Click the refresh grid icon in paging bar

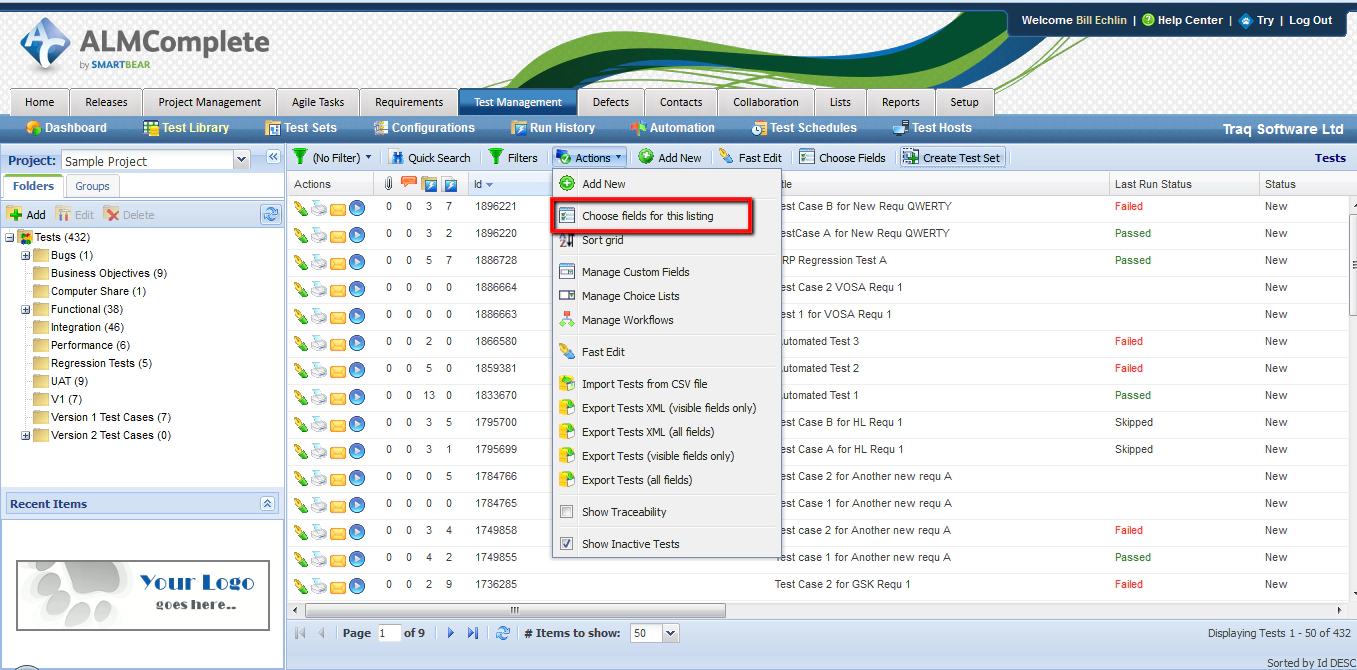(503, 633)
